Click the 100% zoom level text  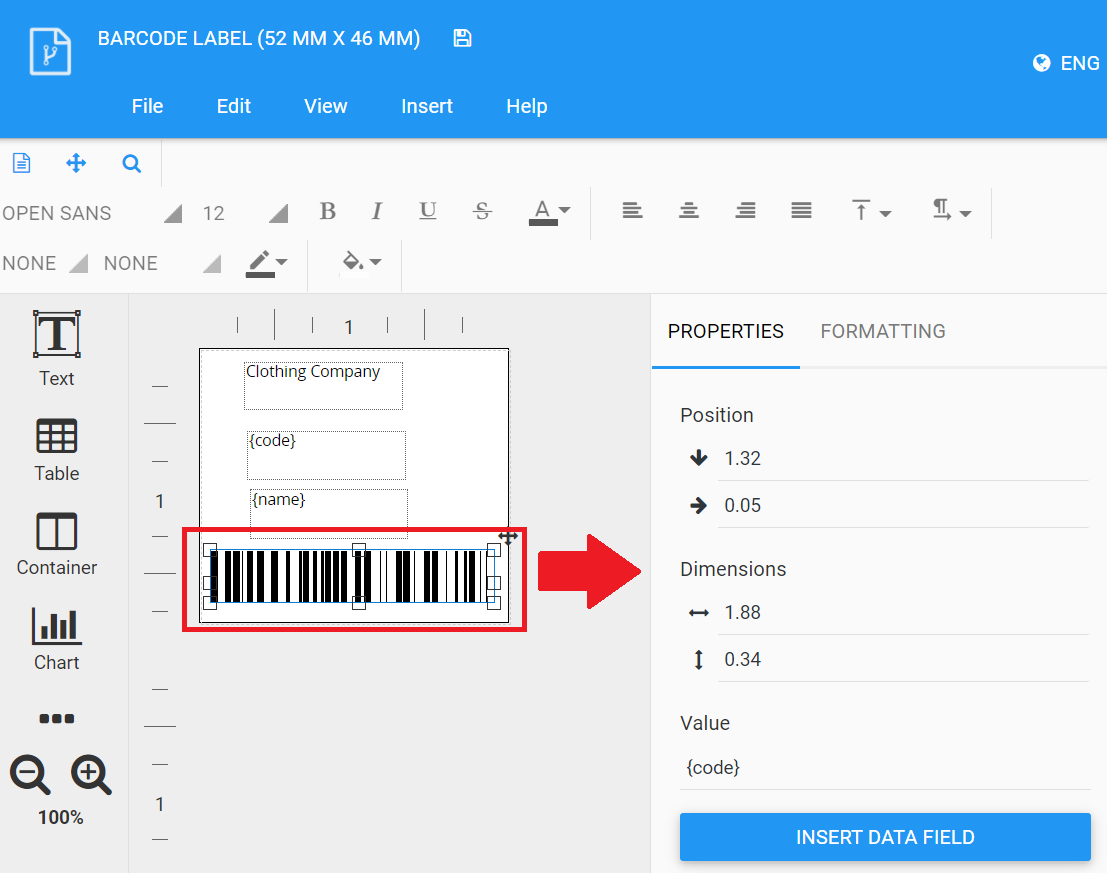click(61, 818)
